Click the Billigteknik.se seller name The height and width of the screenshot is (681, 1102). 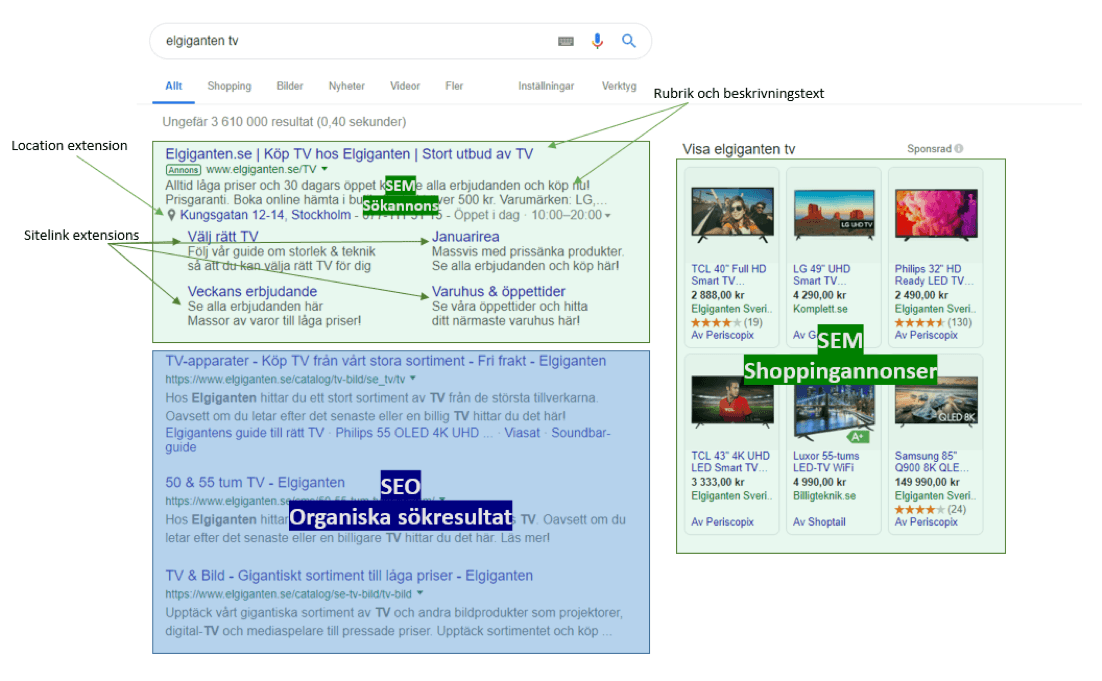click(824, 496)
